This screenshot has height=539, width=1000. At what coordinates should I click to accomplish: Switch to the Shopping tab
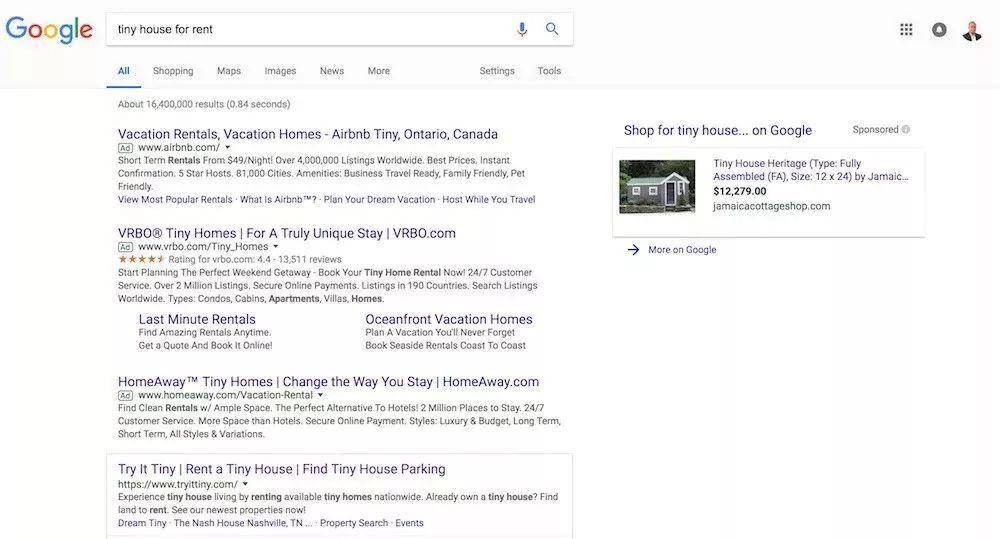point(173,71)
